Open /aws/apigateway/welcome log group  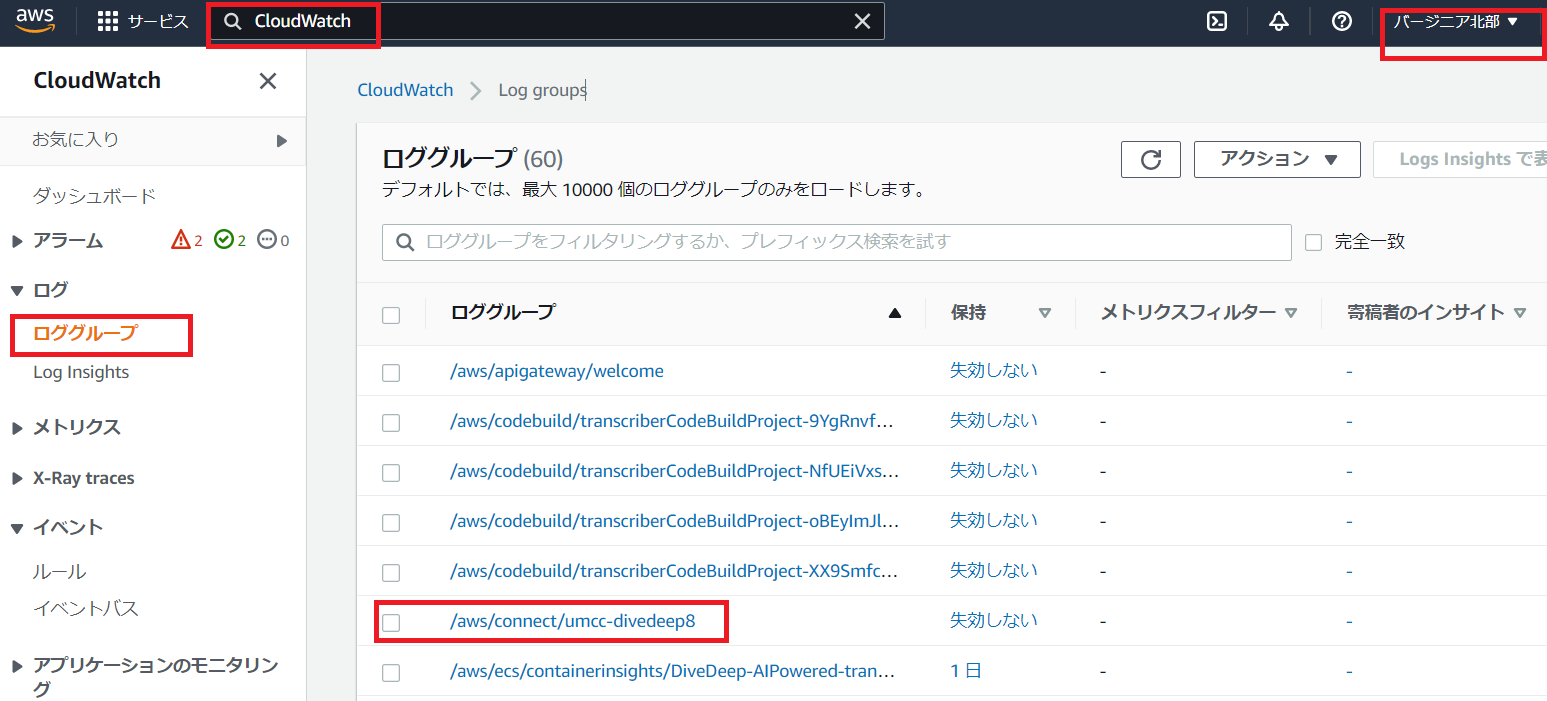[x=557, y=371]
